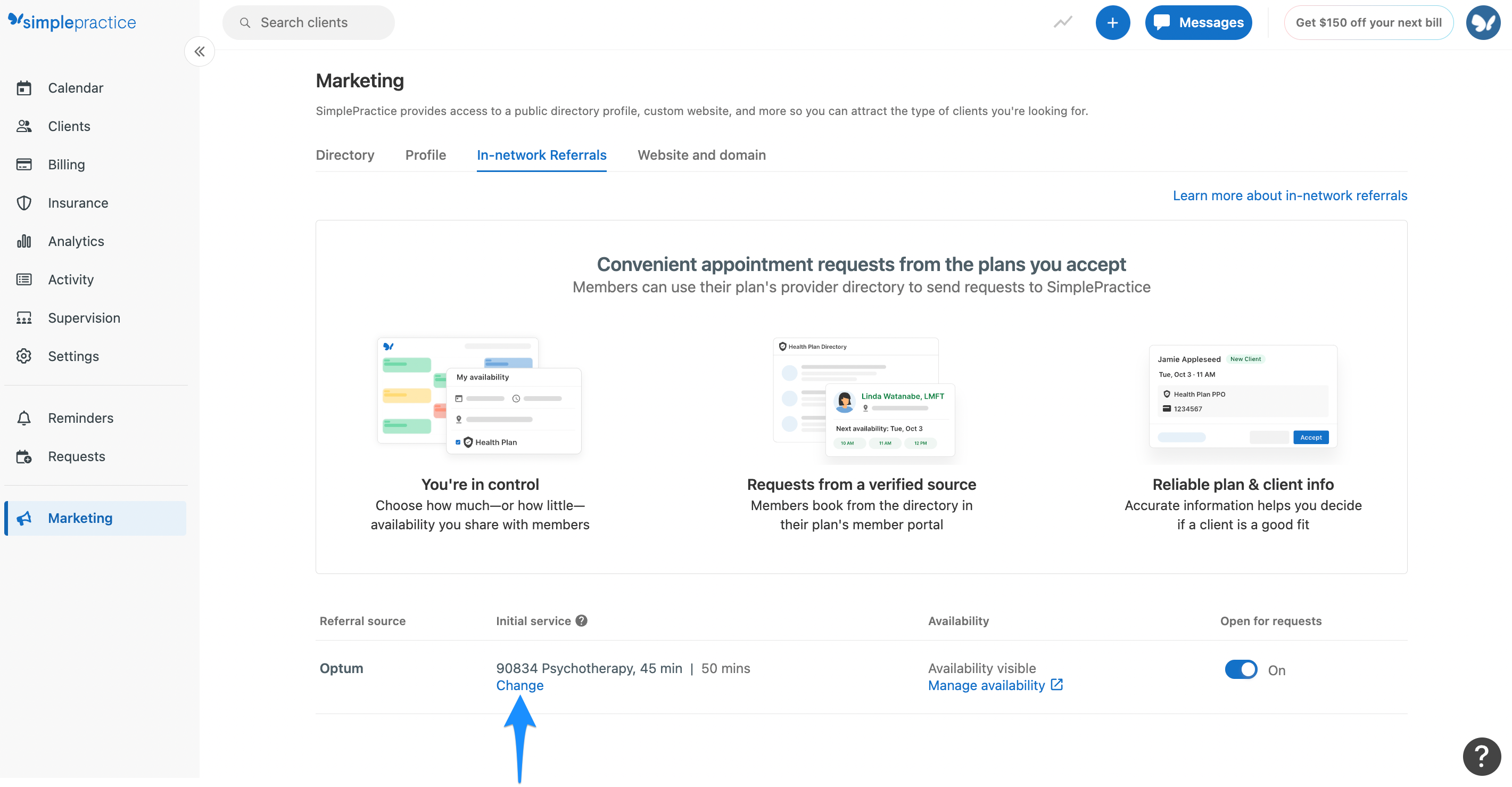This screenshot has height=787, width=1512.
Task: Open the Activity list icon
Action: point(24,280)
